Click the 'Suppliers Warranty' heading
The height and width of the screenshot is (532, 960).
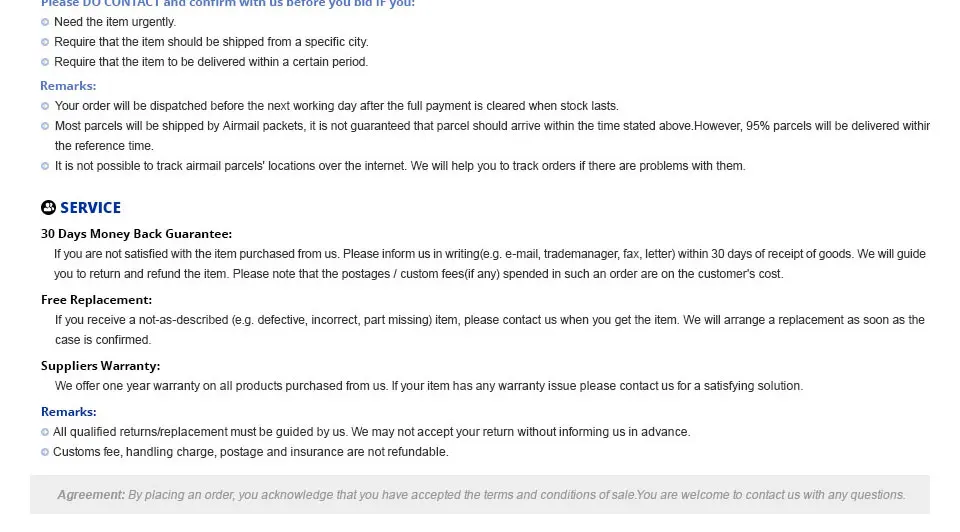tap(100, 366)
